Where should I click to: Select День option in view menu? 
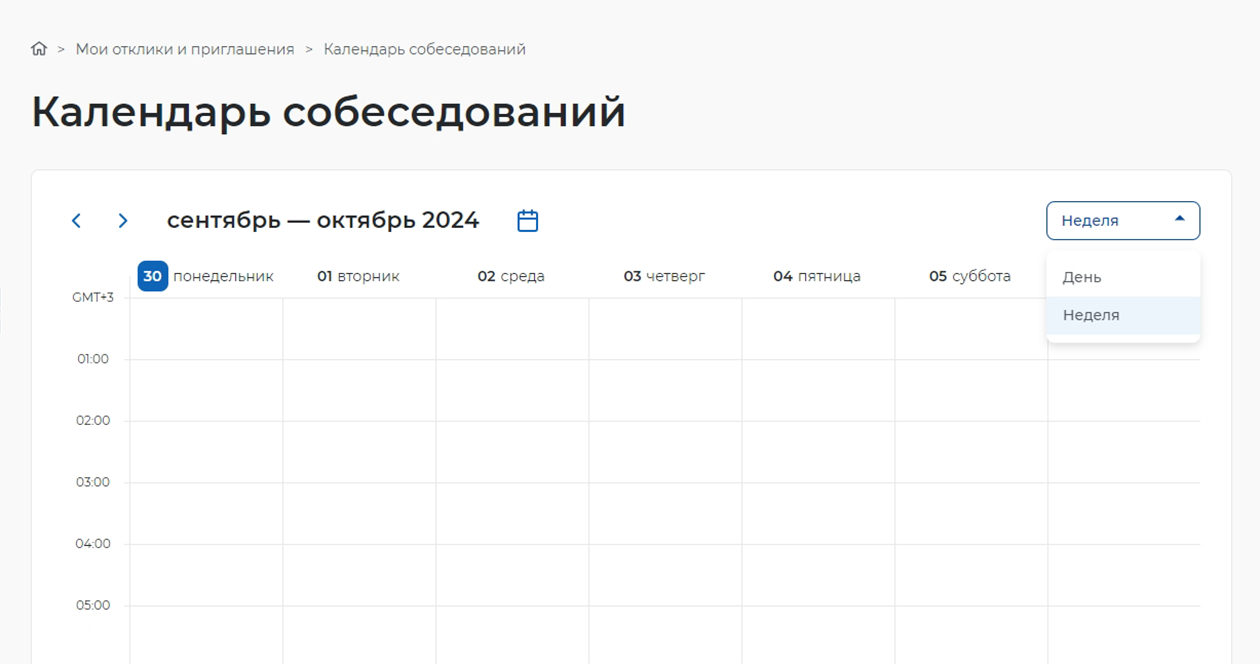tap(1123, 277)
